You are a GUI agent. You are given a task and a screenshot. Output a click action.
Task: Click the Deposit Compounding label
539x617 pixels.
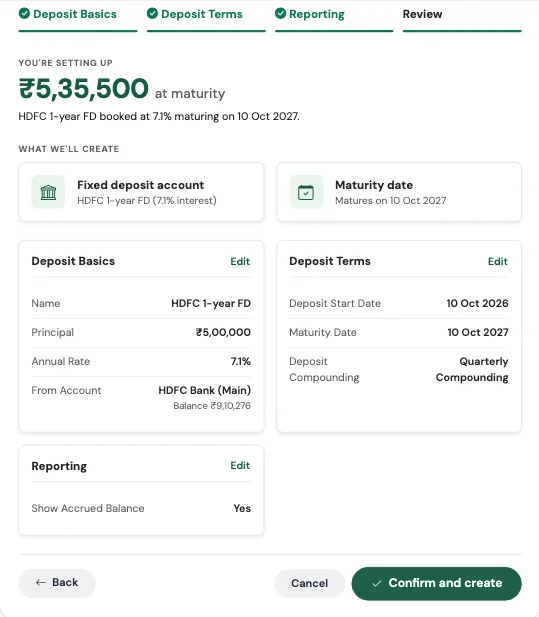pyautogui.click(x=324, y=369)
